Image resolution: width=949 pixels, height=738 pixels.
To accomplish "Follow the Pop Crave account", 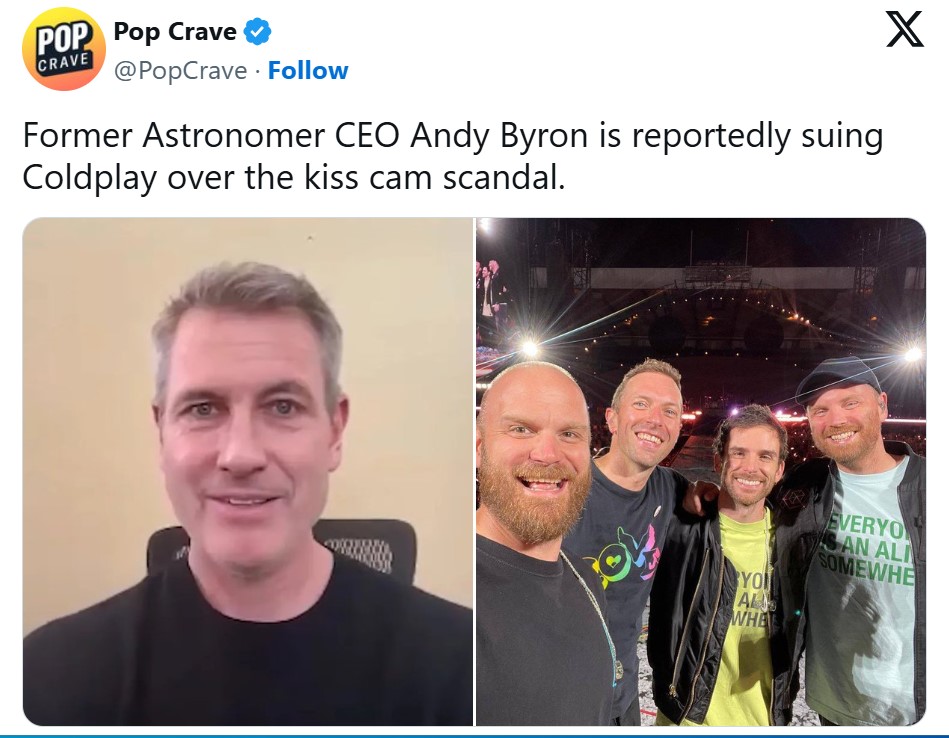I will pyautogui.click(x=308, y=70).
